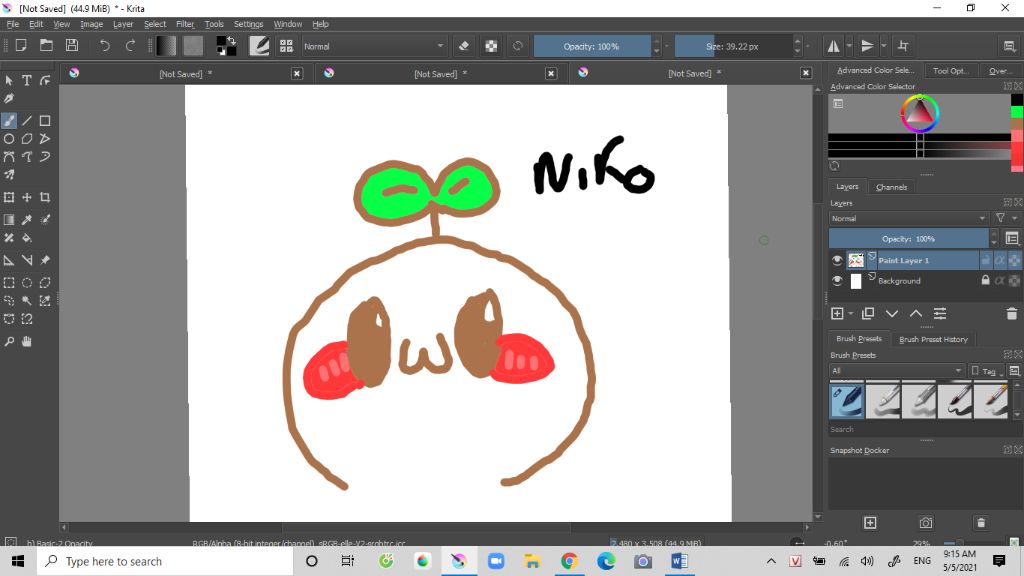Viewport: 1024px width, 576px height.
Task: Toggle lock on Background layer
Action: tap(985, 280)
